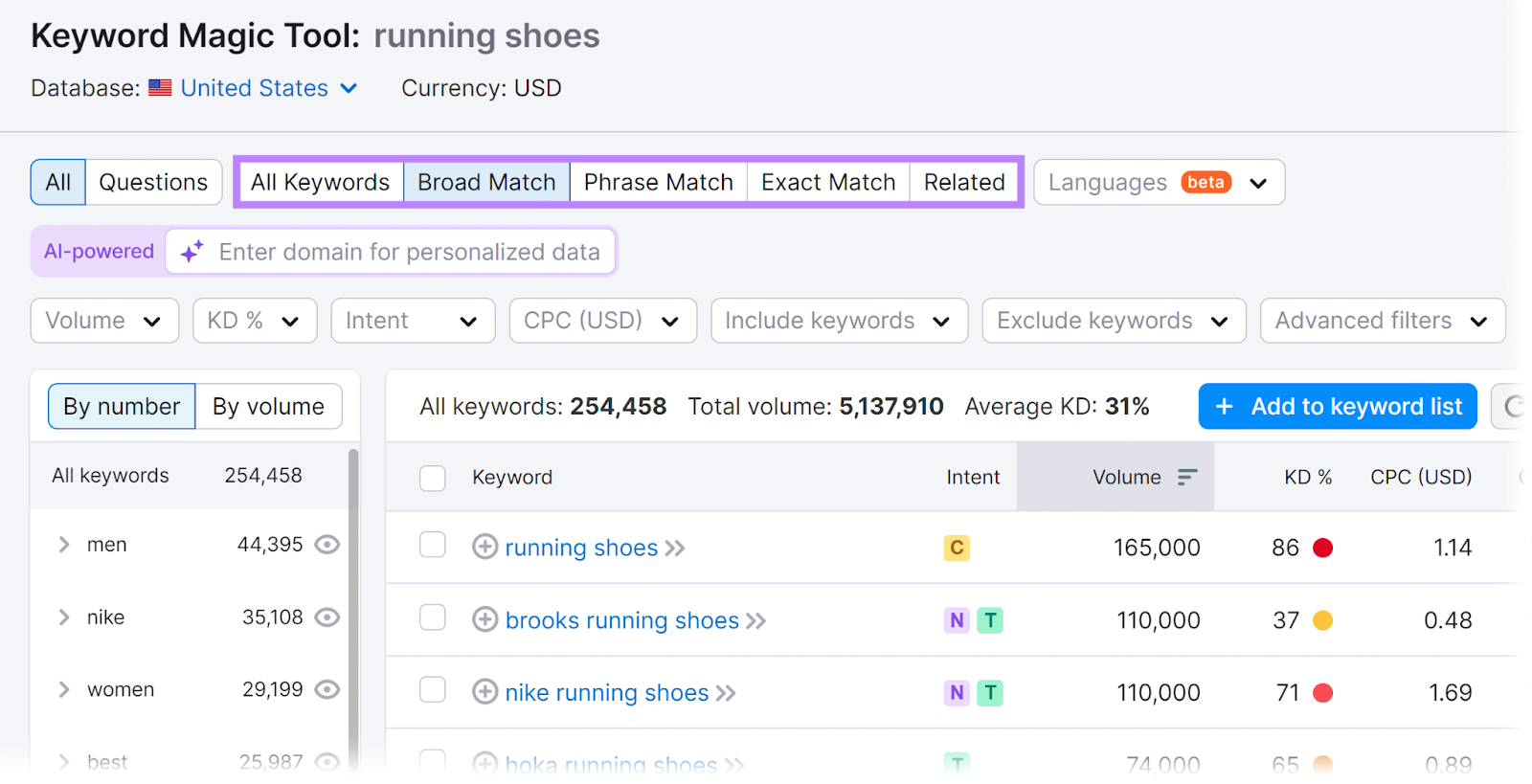Select the Related tab
The image size is (1532, 784).
point(964,182)
